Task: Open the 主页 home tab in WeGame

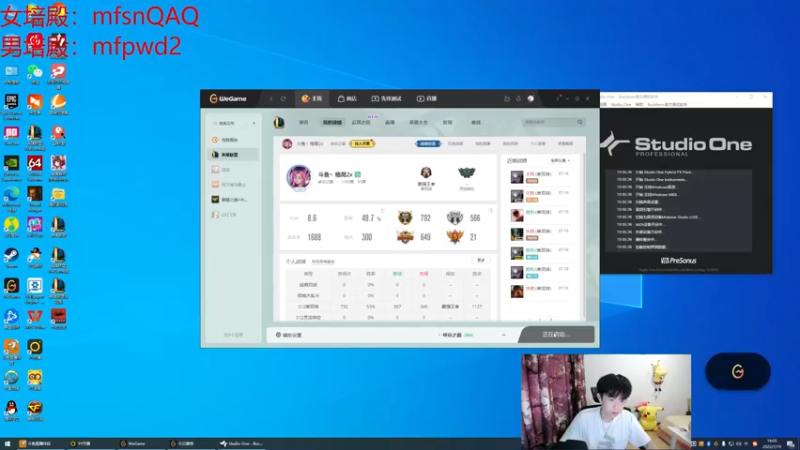Action: pyautogui.click(x=312, y=98)
